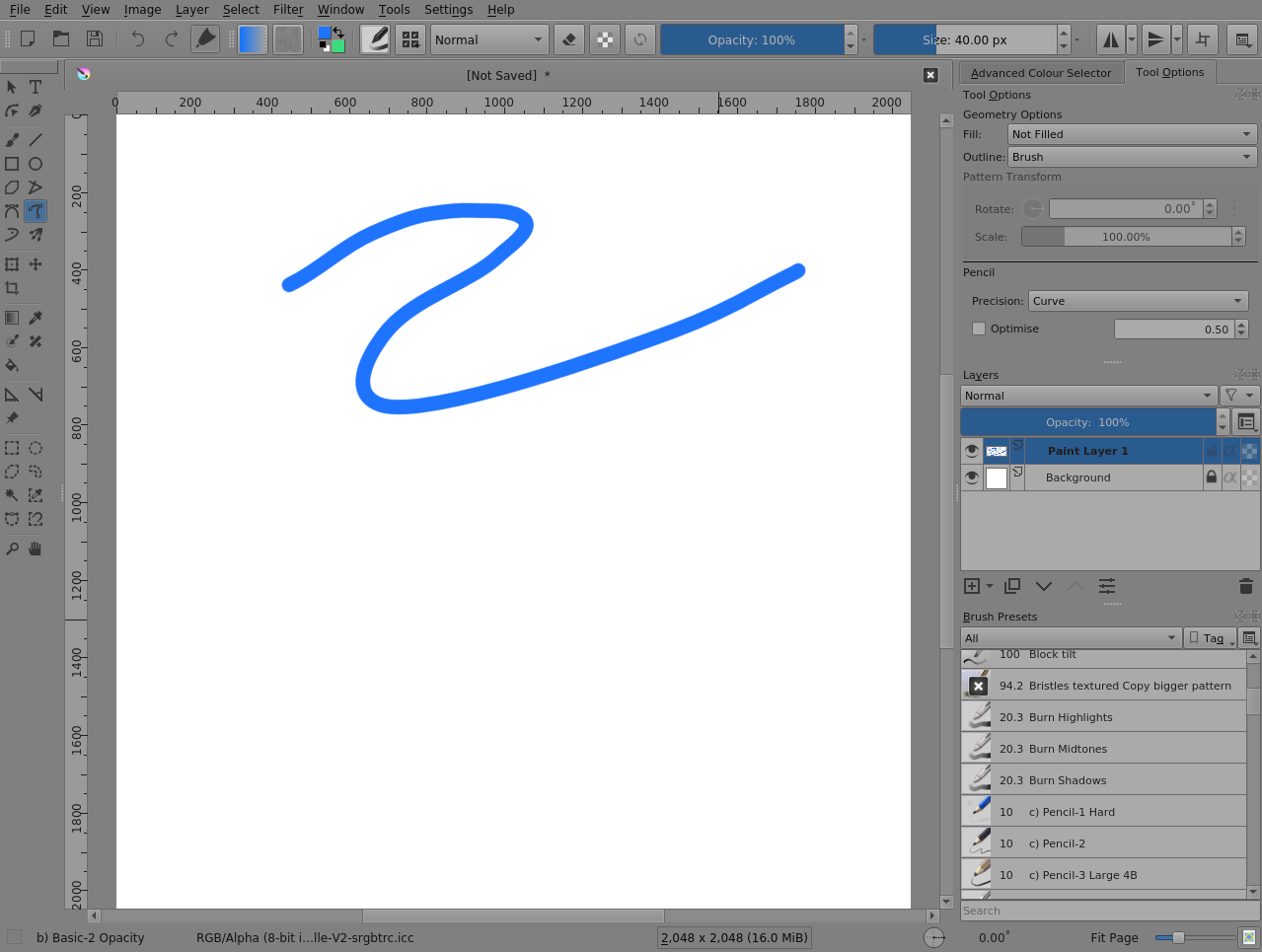
Task: Hide the Background layer
Action: pyautogui.click(x=972, y=477)
